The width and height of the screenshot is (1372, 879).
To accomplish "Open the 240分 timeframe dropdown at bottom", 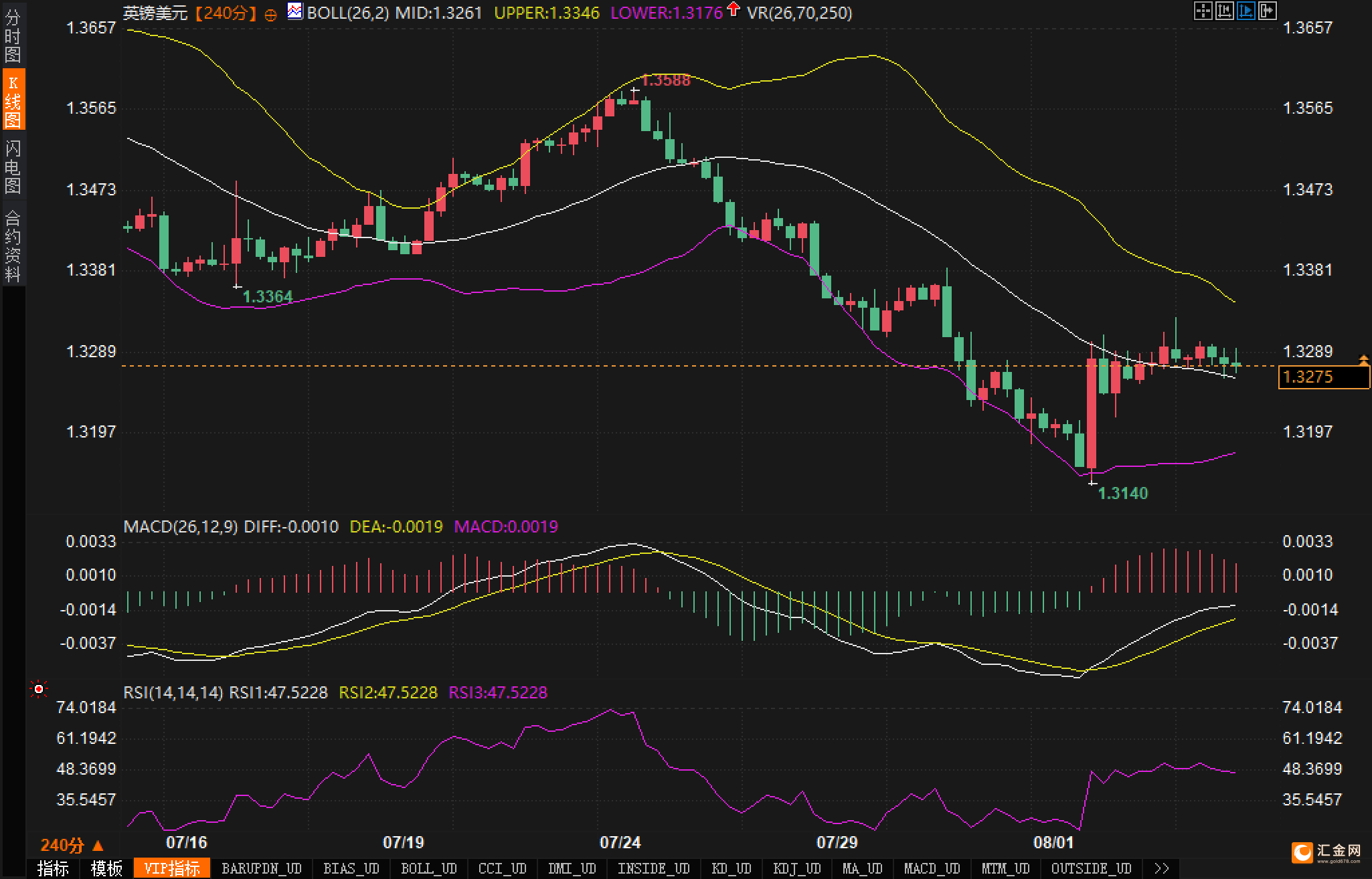I will point(72,846).
